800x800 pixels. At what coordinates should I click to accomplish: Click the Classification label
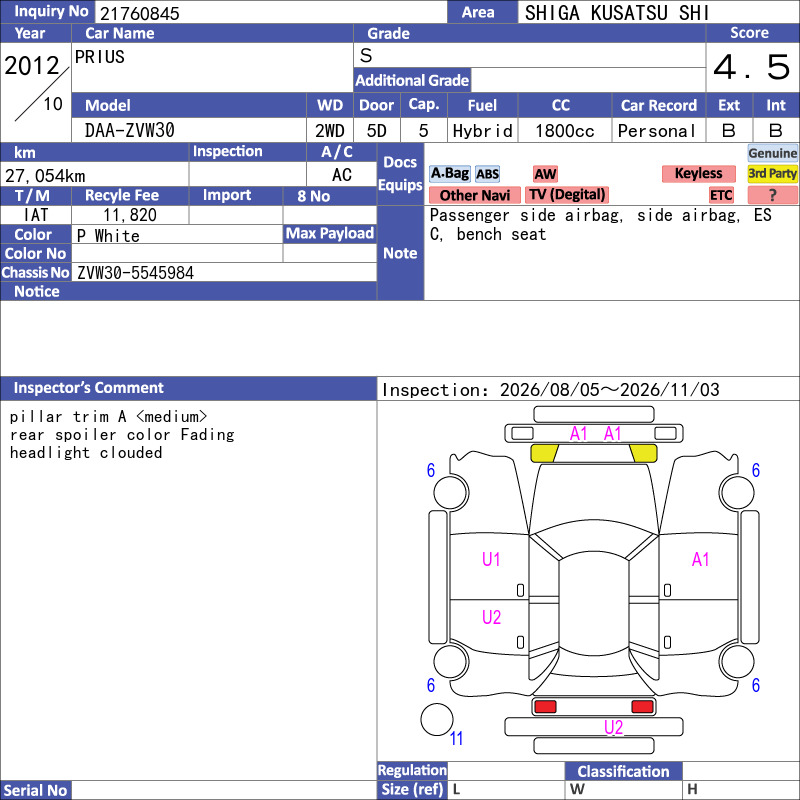pyautogui.click(x=623, y=771)
